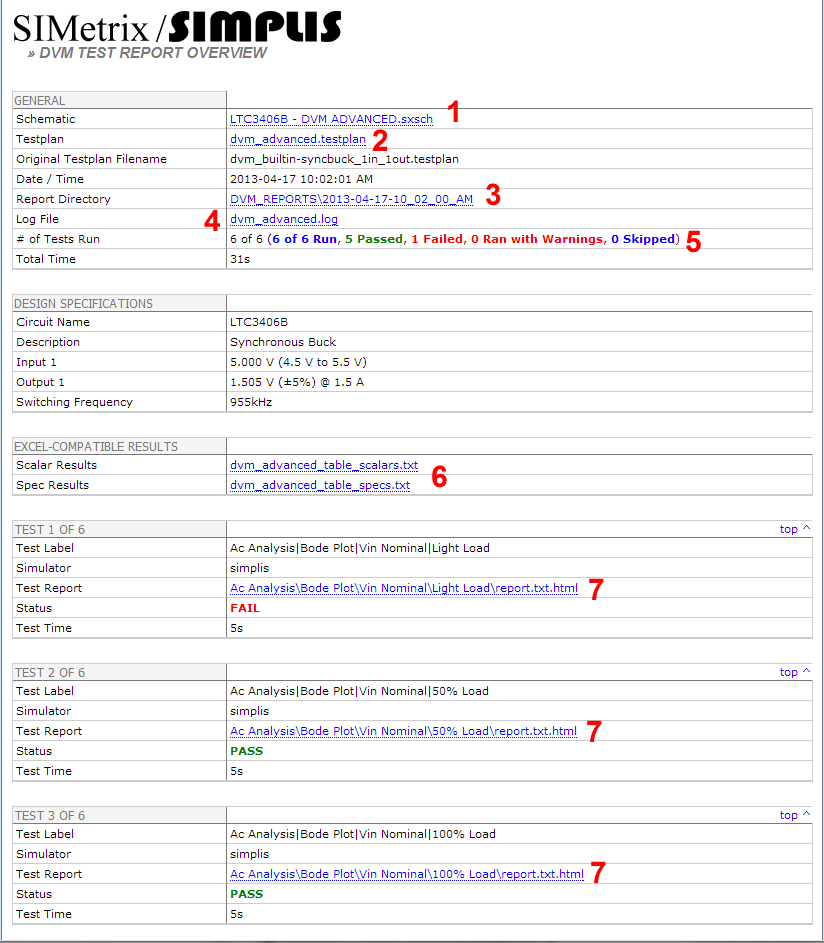Click the red FAIL status in Test 1

coord(245,608)
